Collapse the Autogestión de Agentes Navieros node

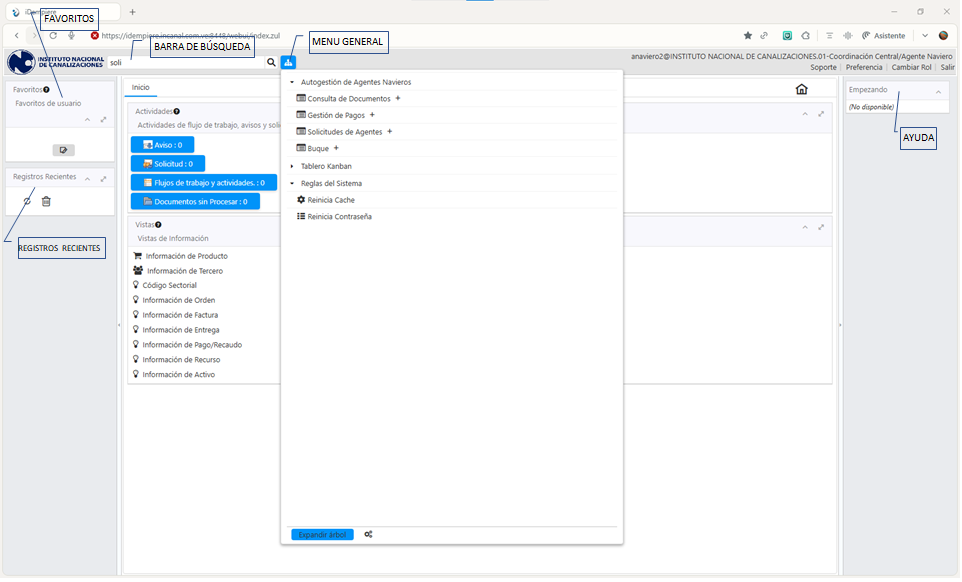pyautogui.click(x=292, y=82)
